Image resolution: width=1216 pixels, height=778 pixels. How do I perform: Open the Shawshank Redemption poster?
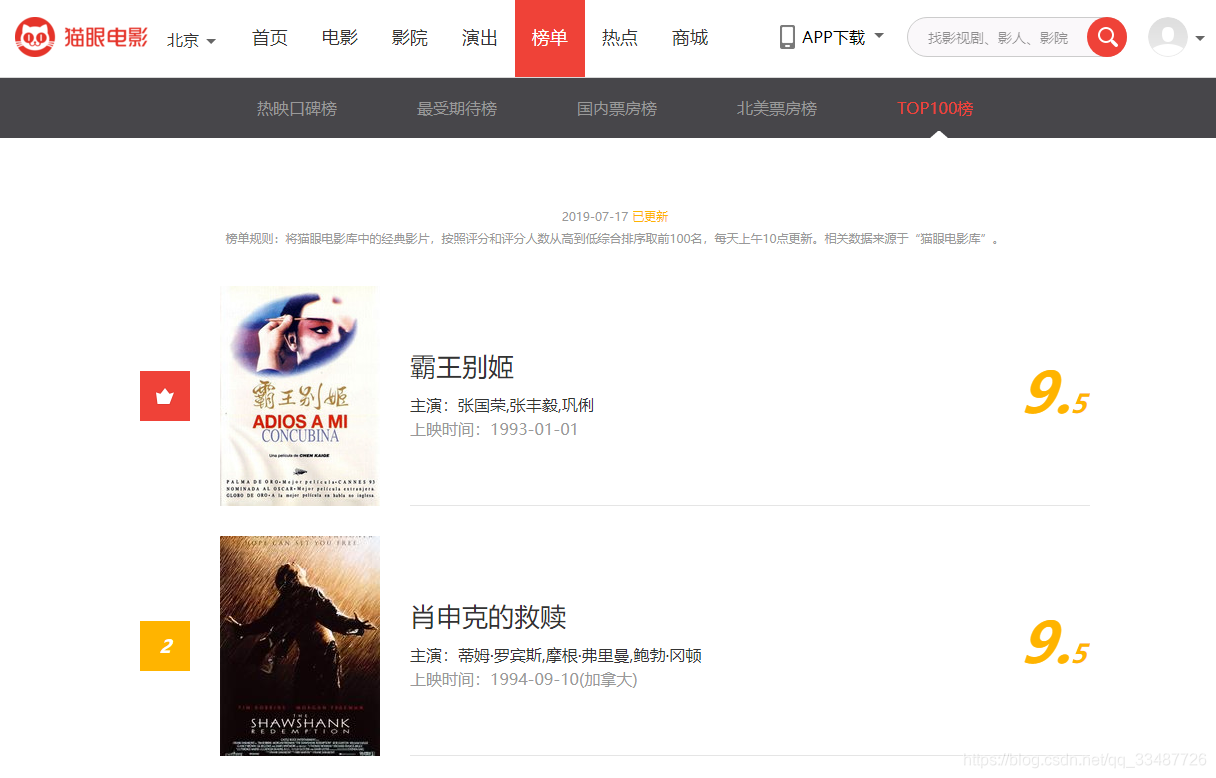(x=300, y=646)
